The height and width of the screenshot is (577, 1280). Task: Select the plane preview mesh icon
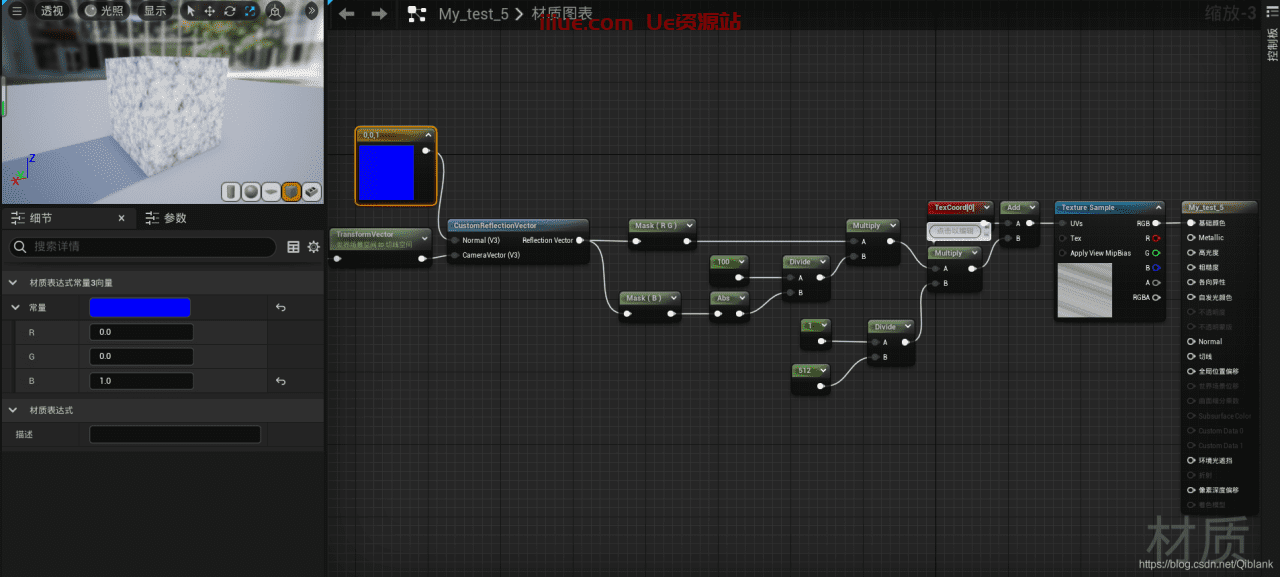(271, 191)
